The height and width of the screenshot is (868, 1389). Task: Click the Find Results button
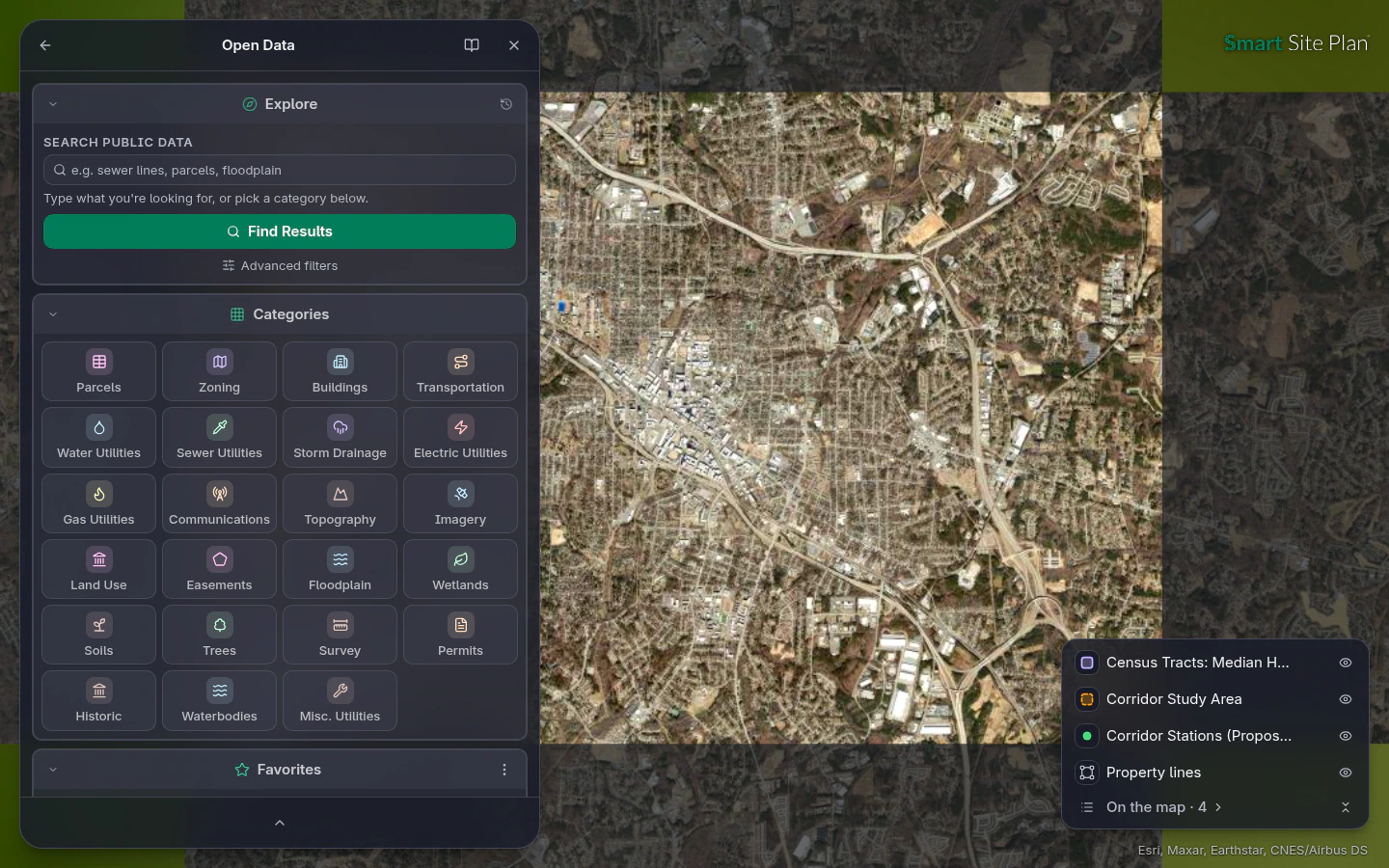tap(280, 231)
